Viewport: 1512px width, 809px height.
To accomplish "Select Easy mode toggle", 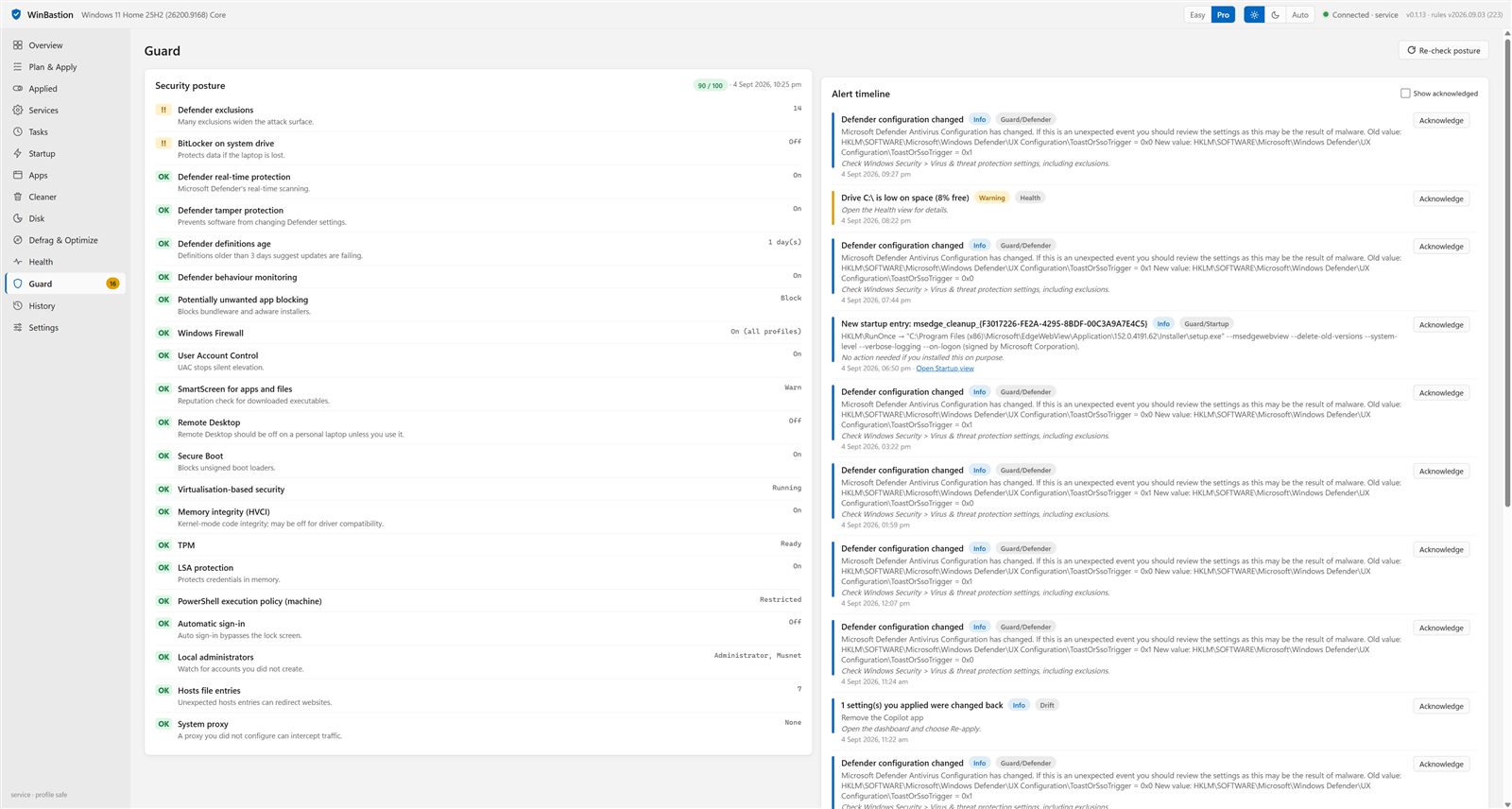I will (1197, 15).
